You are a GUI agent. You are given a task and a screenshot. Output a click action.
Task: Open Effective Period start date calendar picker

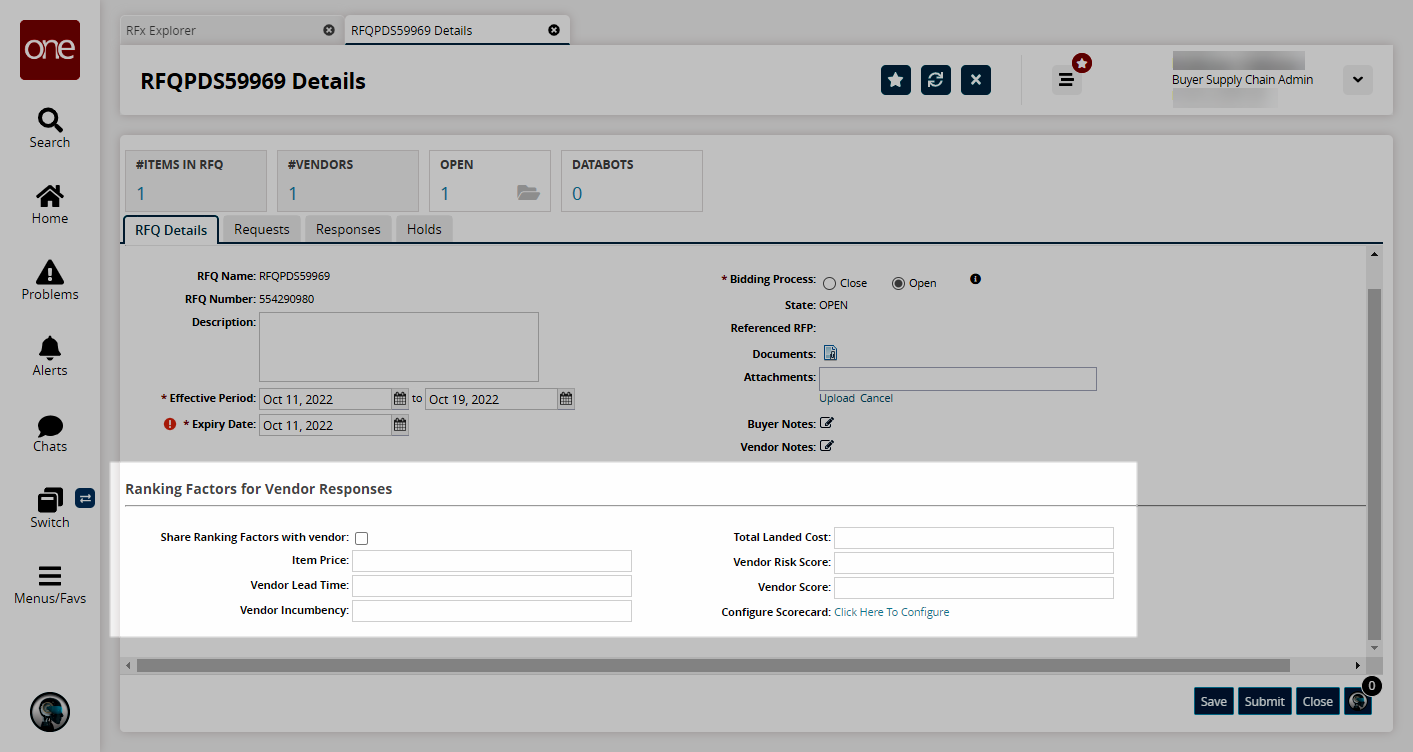click(x=400, y=399)
